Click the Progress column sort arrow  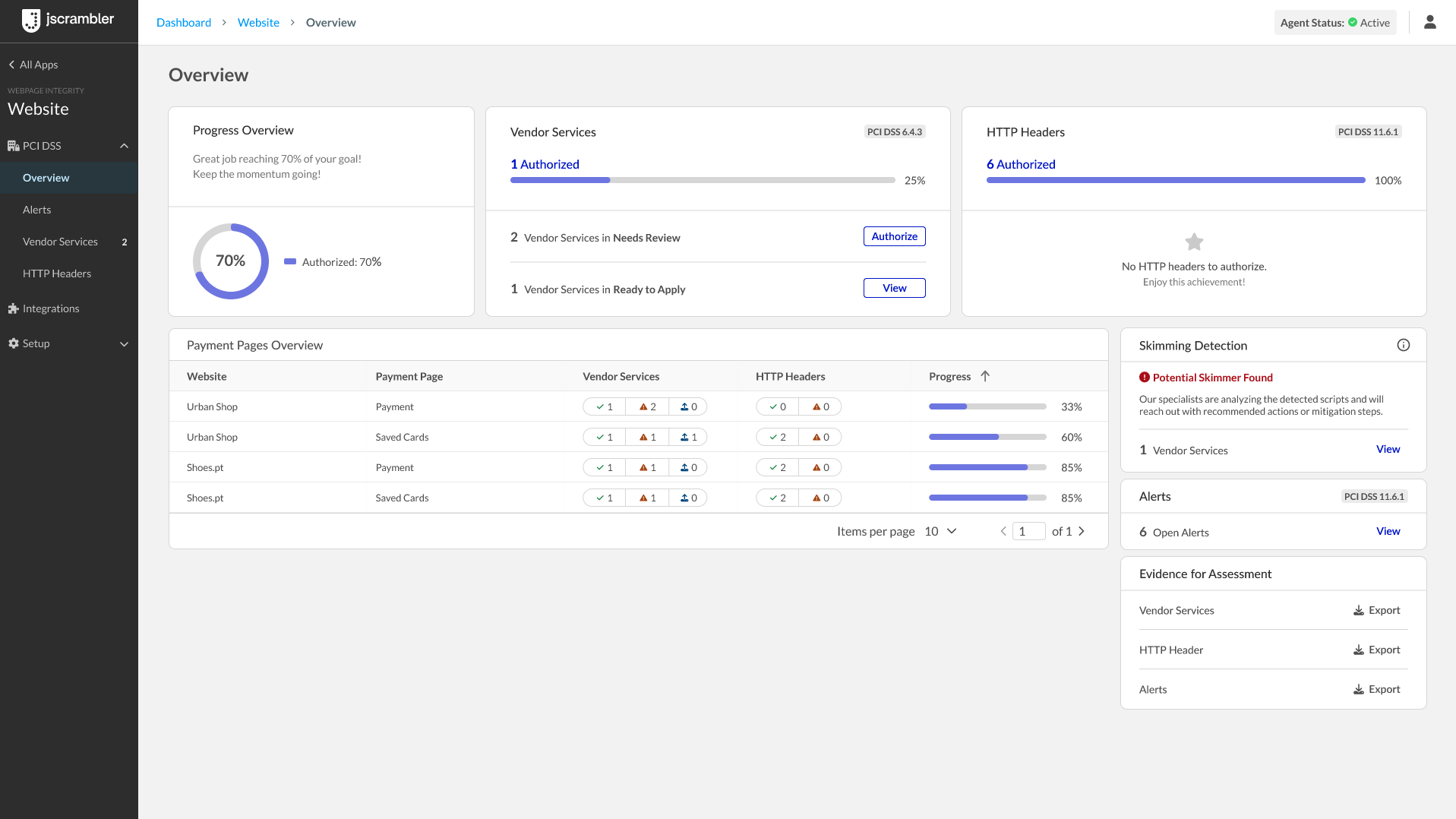[985, 376]
